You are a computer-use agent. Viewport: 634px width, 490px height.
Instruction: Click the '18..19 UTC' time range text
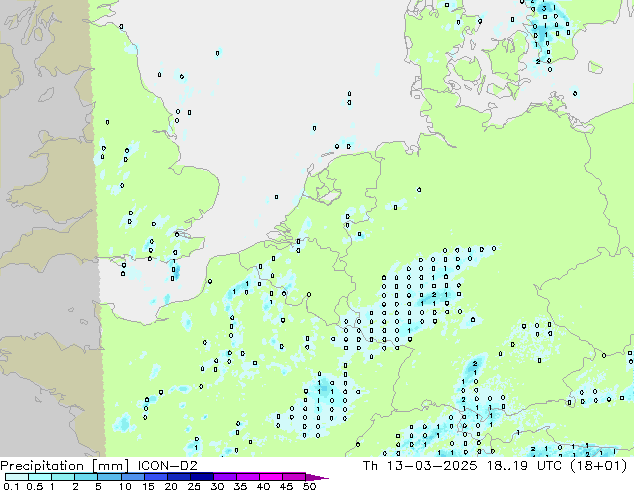click(524, 466)
